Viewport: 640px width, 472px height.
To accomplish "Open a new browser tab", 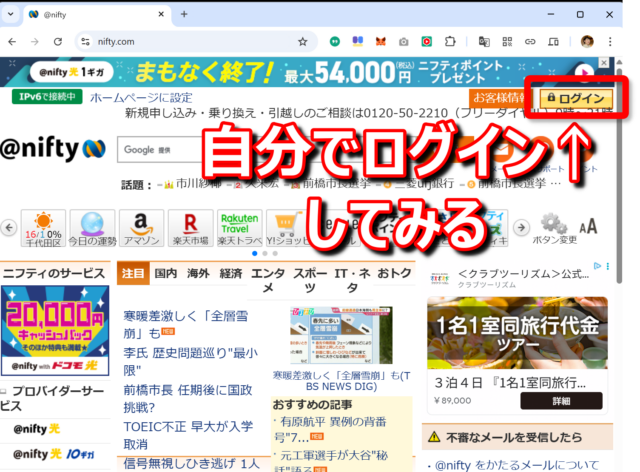I will click(183, 14).
